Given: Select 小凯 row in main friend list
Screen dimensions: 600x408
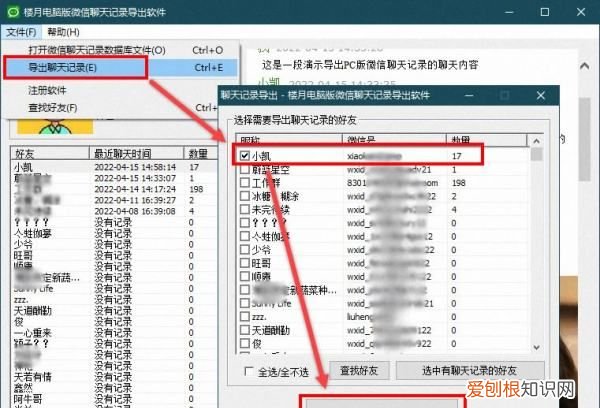Looking at the screenshot, I should (114, 167).
